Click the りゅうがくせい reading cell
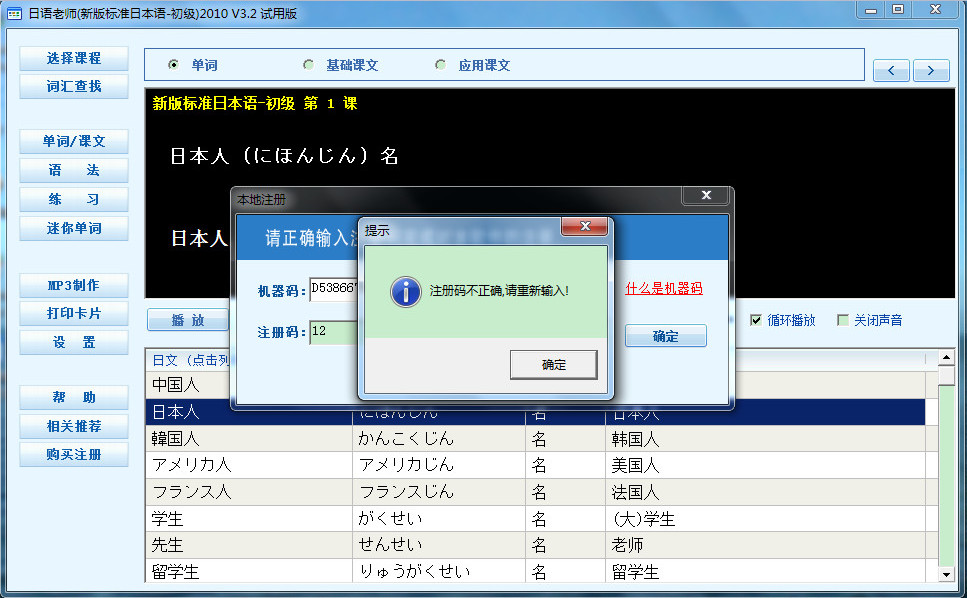Screen dimensions: 967x598 pos(439,571)
